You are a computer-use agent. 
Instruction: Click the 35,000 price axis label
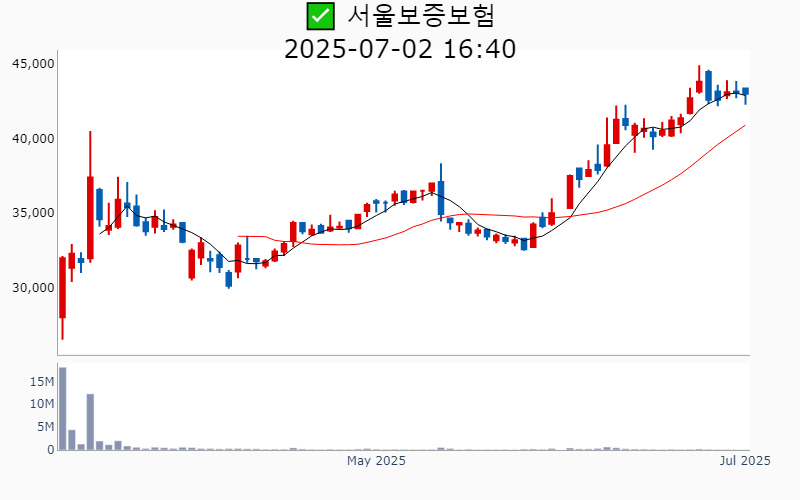34,213
